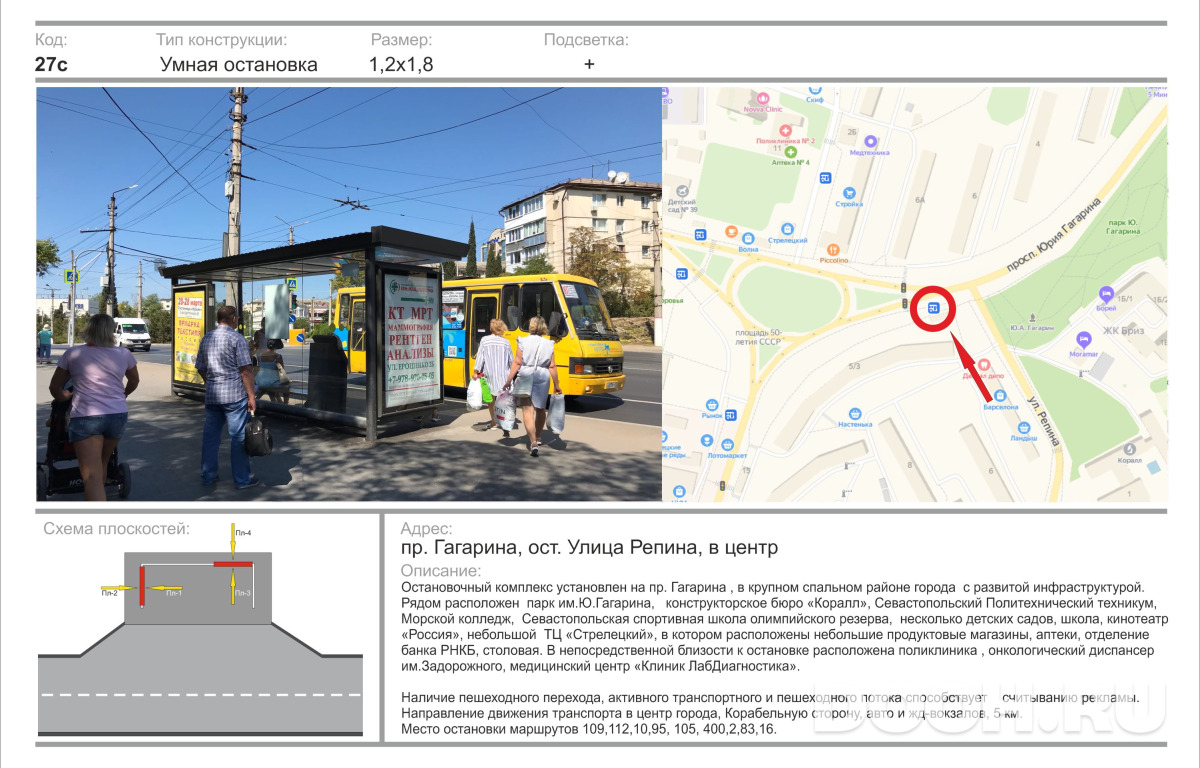Image resolution: width=1200 pixels, height=768 pixels.
Task: Click the Тип конструкции: label
Action: (x=221, y=41)
